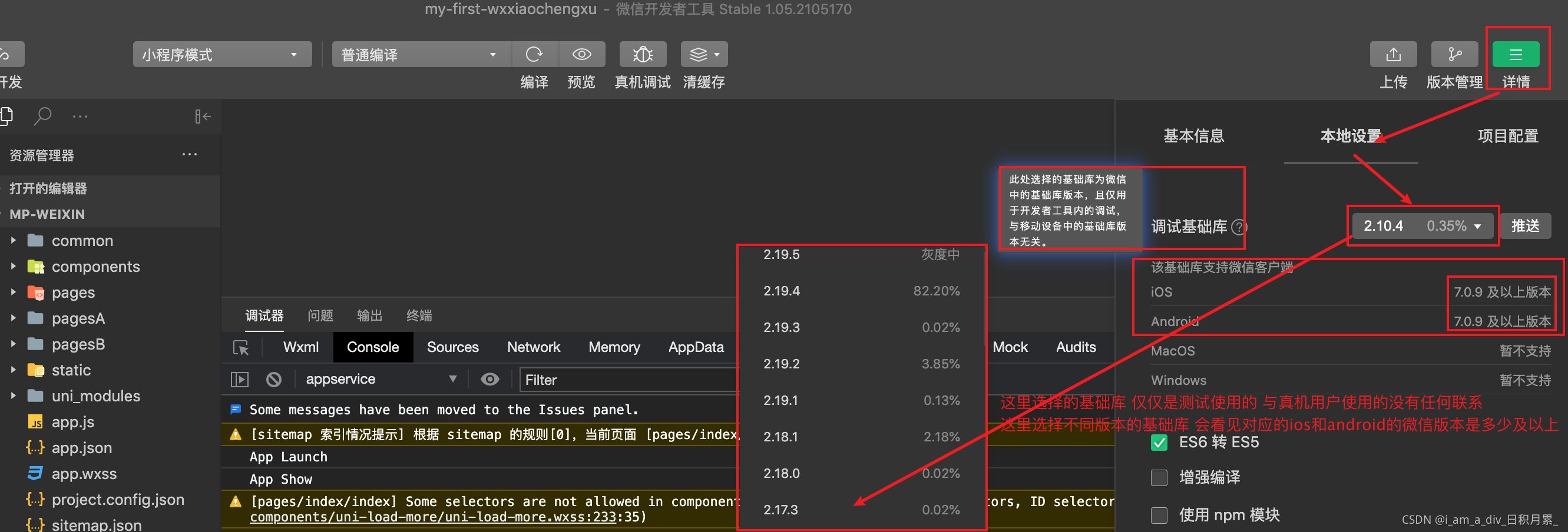Click the compile refresh icon
1568x532 pixels.
534,55
